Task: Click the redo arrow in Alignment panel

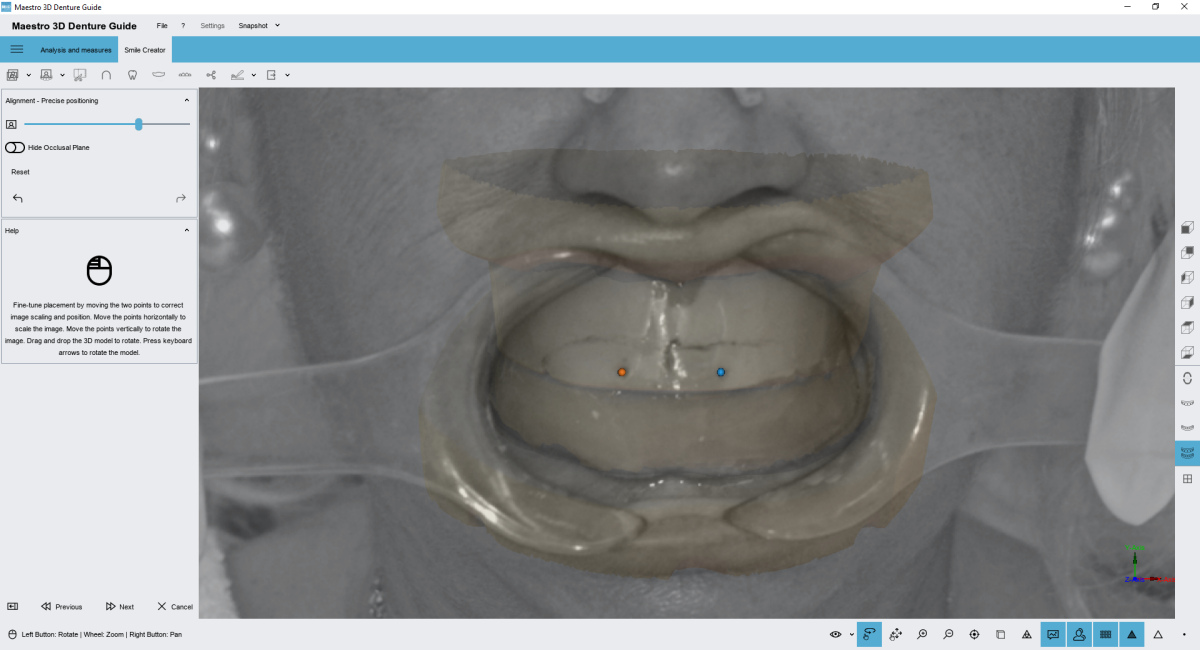Action: pos(181,198)
